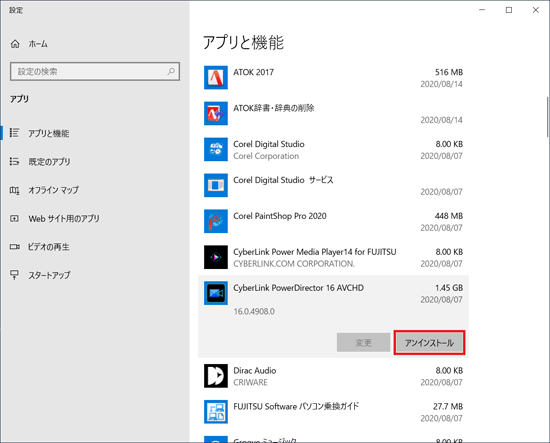This screenshot has width=550, height=443.
Task: Minimize the 設定 window
Action: point(482,10)
